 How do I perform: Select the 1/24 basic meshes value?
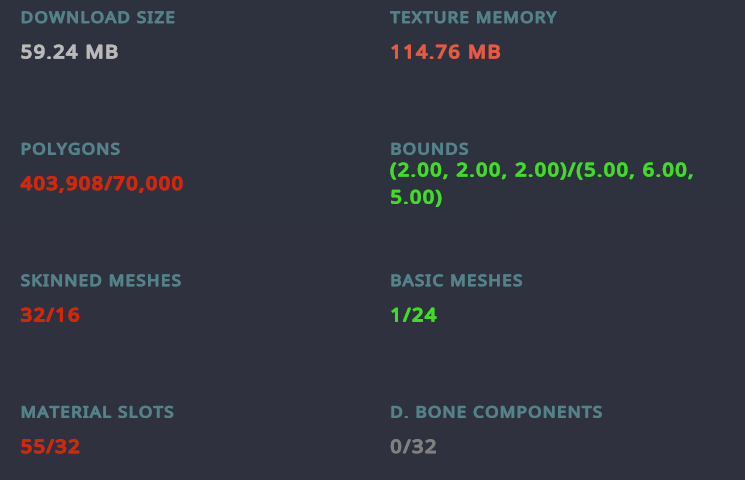click(413, 315)
